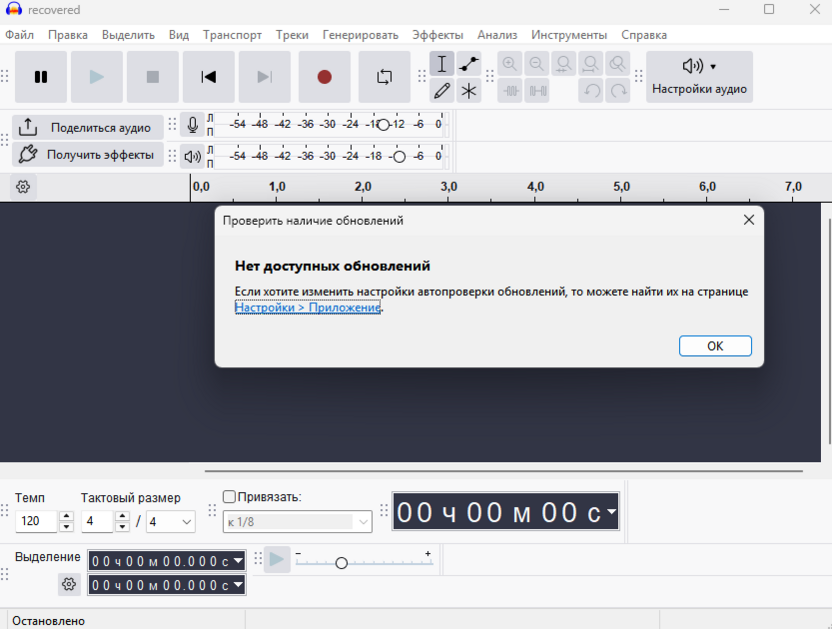Viewport: 832px width, 629px height.
Task: Click the Pause playback button
Action: pyautogui.click(x=41, y=77)
